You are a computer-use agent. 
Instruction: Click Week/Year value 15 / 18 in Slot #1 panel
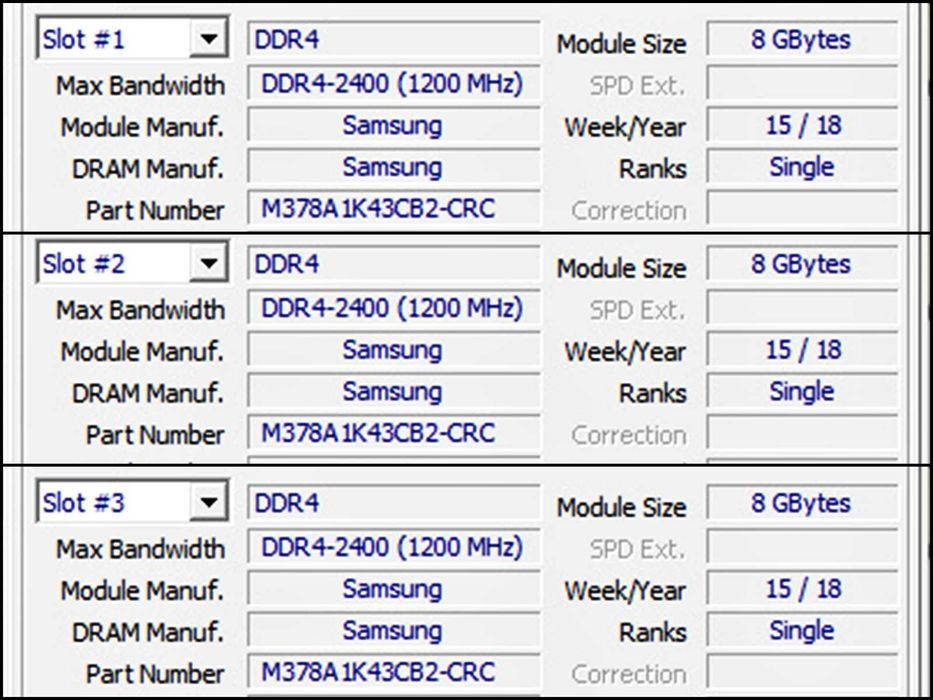coord(802,125)
